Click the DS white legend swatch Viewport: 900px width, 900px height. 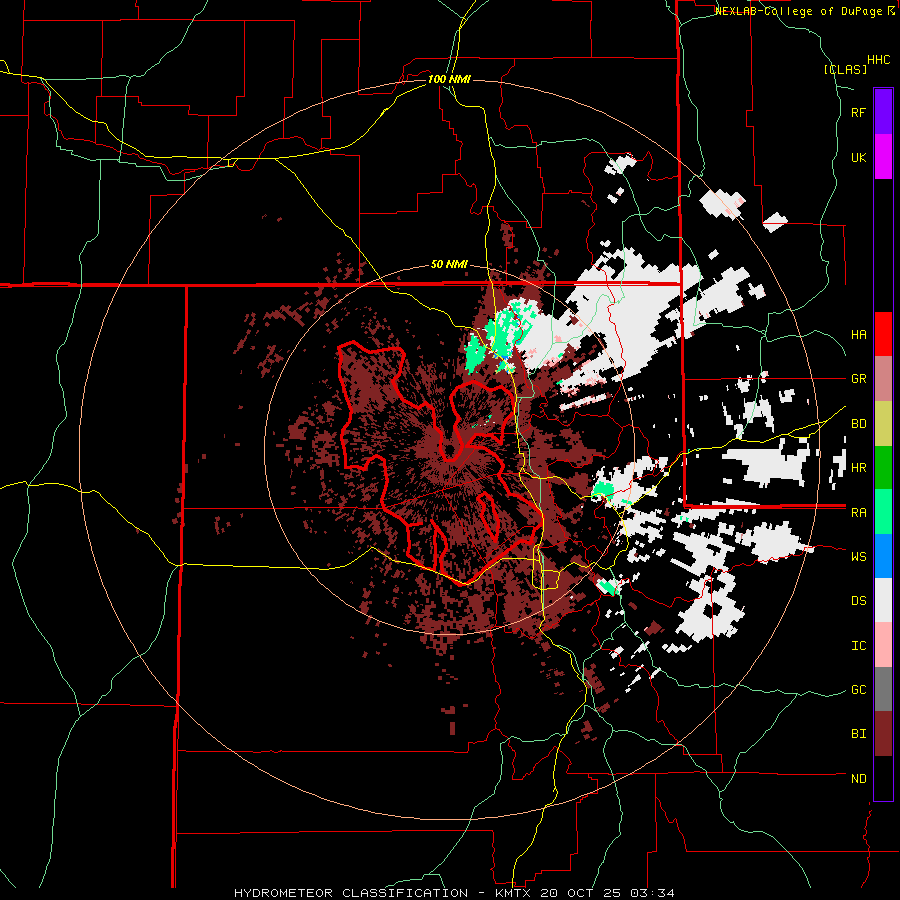pyautogui.click(x=883, y=600)
